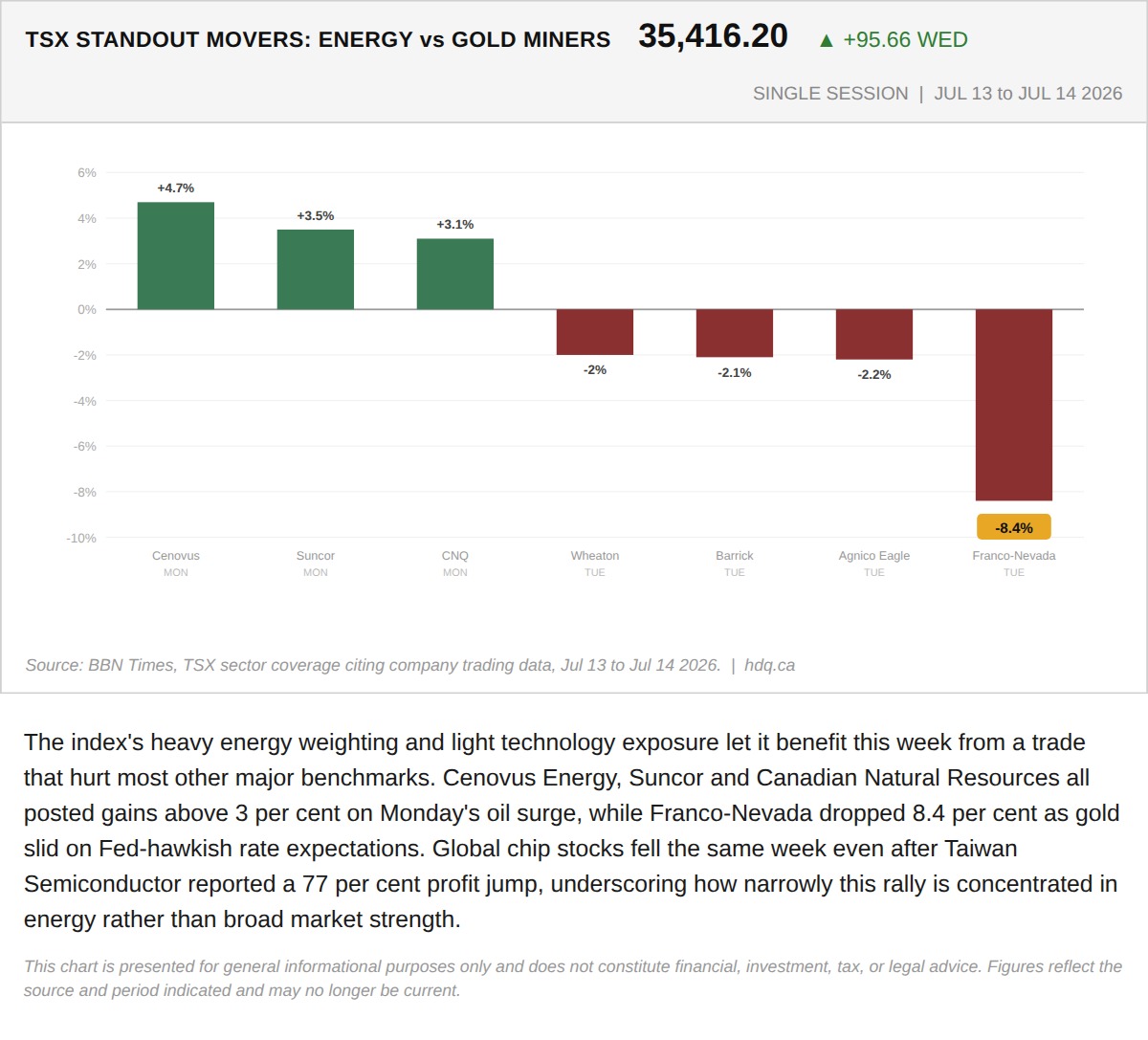The width and height of the screenshot is (1148, 1040).
Task: Click the -2.1% value label
Action: coord(735,372)
